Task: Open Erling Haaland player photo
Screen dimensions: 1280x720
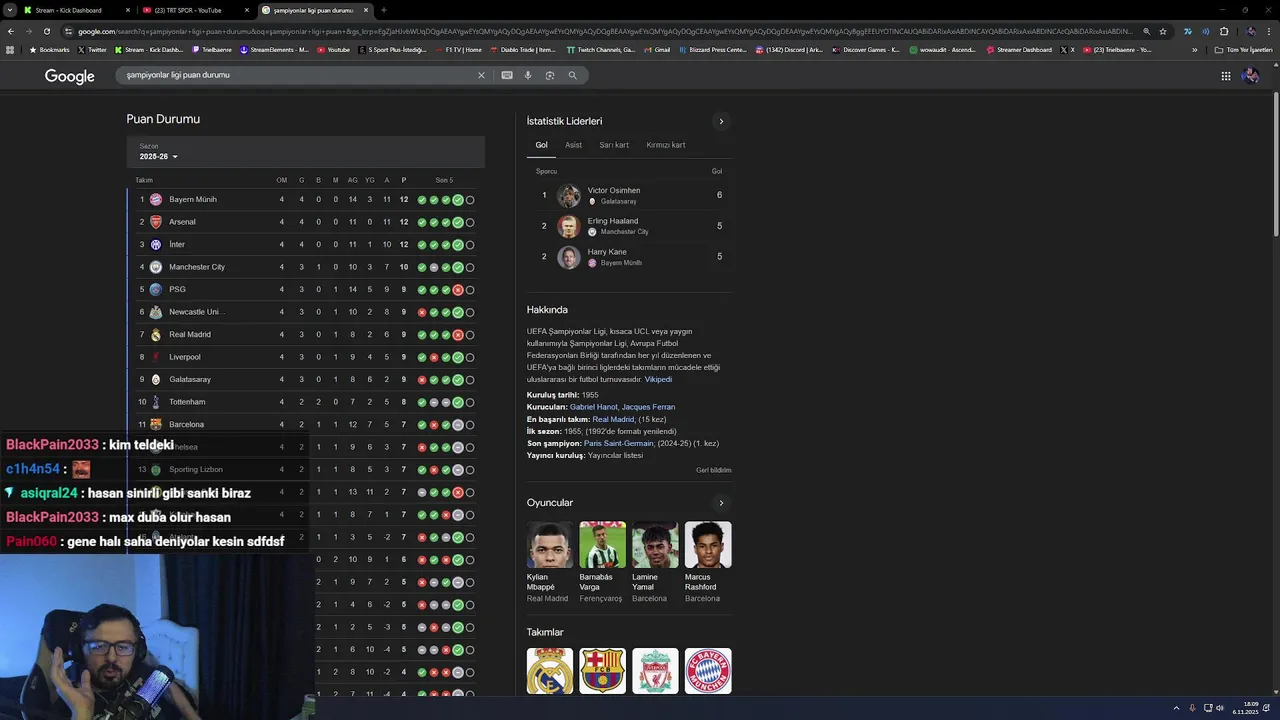Action: click(569, 226)
